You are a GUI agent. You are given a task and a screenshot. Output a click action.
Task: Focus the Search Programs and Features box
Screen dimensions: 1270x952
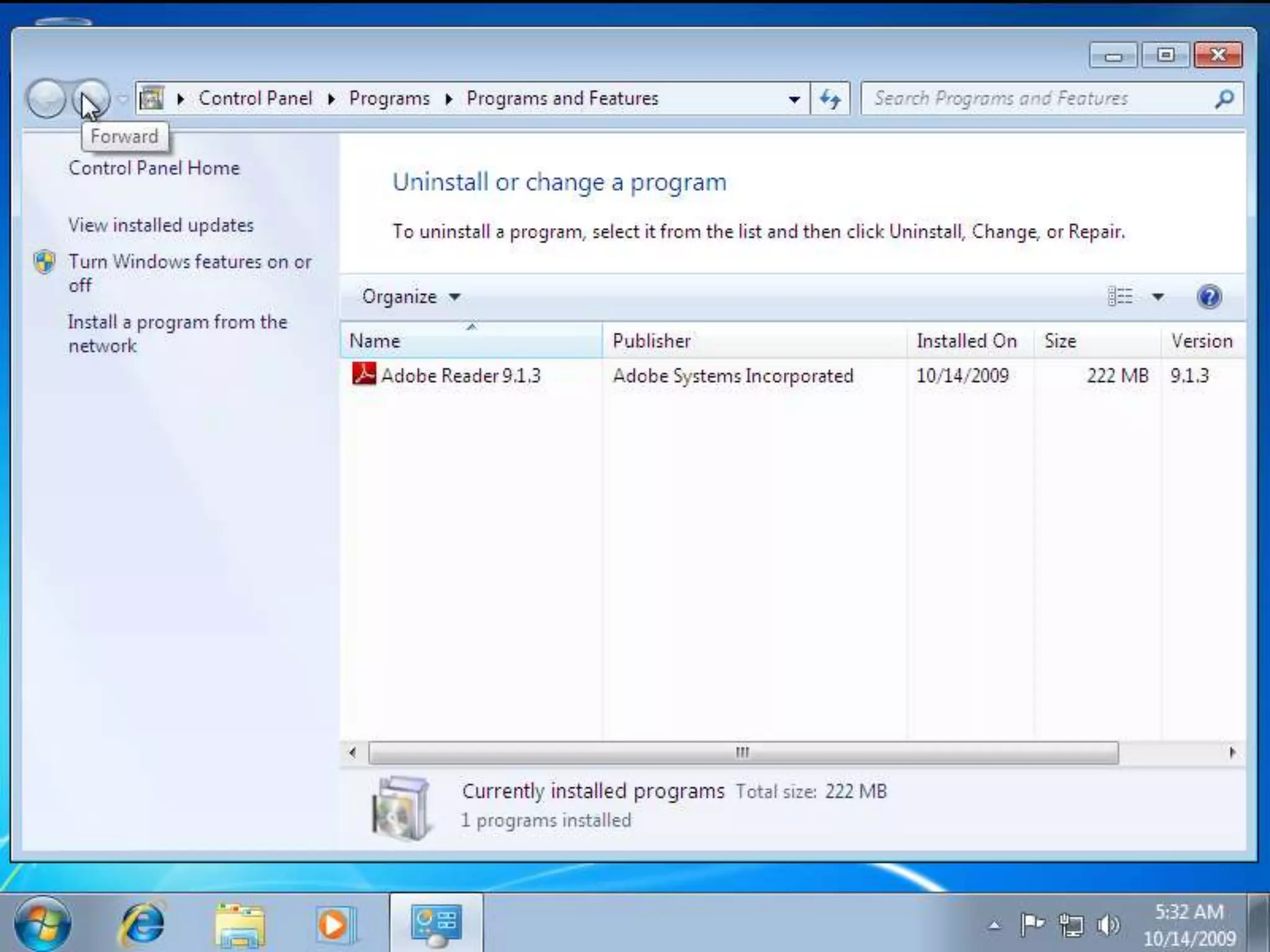coord(1051,99)
